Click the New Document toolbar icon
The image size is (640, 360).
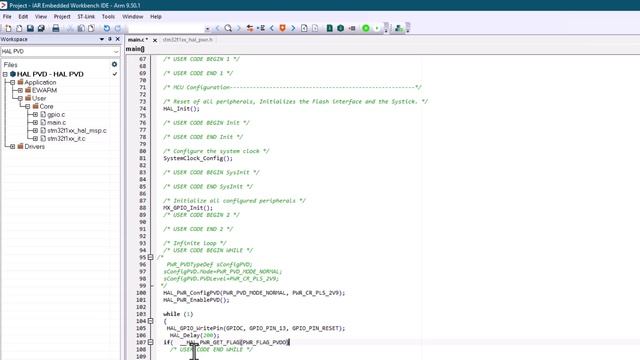click(x=8, y=28)
